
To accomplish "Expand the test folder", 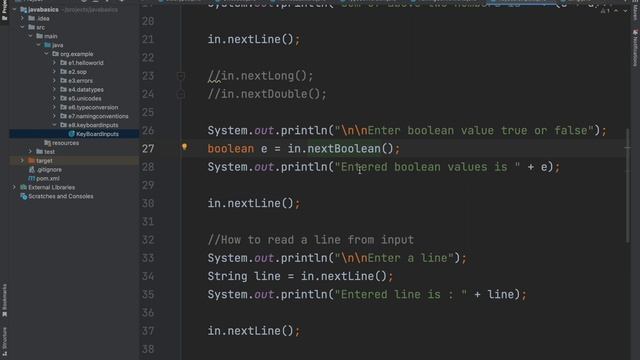I will click(x=31, y=151).
